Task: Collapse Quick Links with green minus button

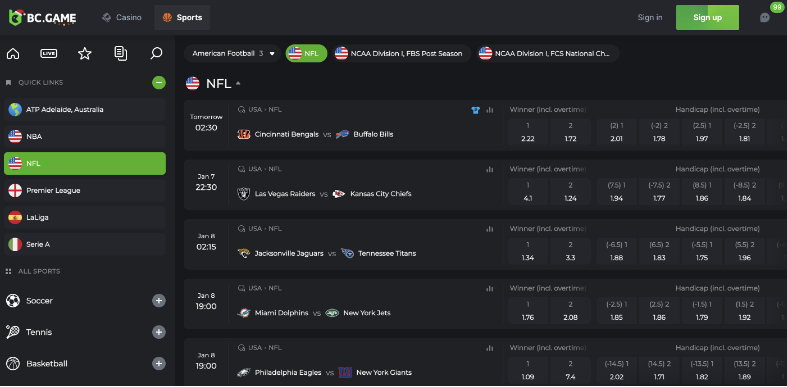Action: pos(159,82)
